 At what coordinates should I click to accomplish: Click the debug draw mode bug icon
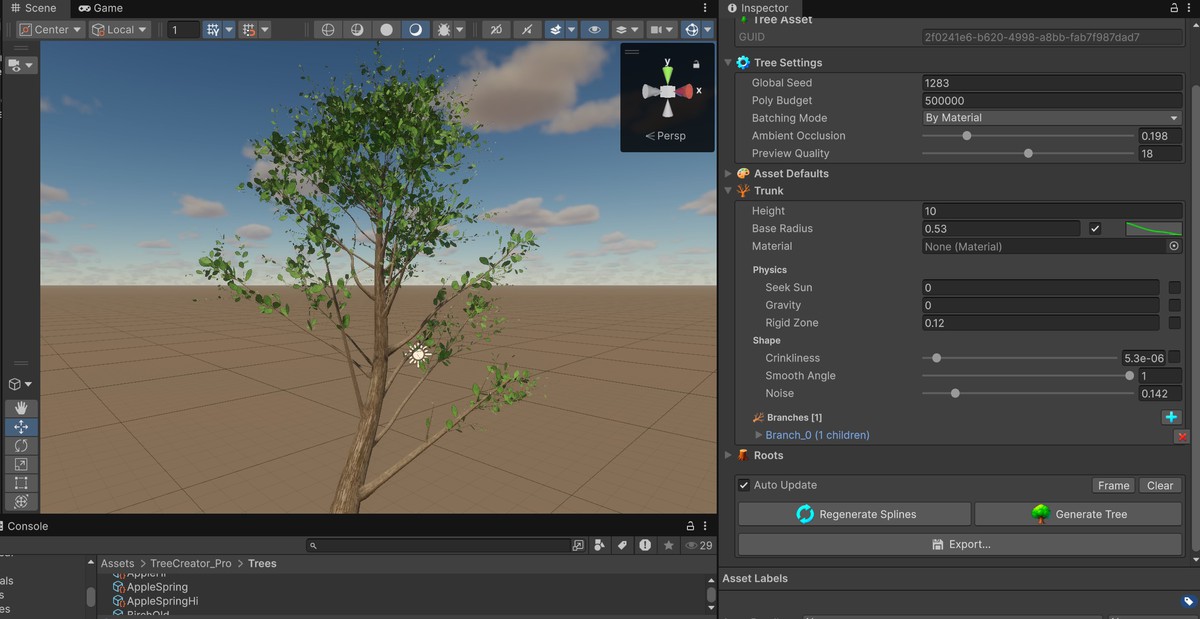click(443, 30)
